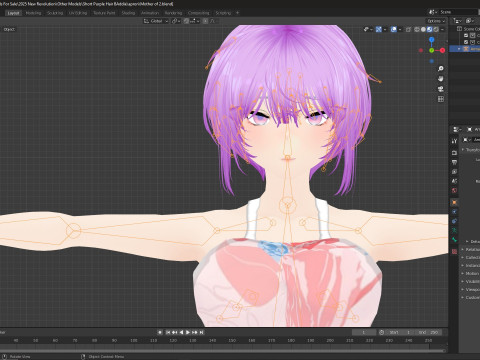Jump to the timeline end frame
Viewport: 480px width, 360px height.
click(201, 332)
